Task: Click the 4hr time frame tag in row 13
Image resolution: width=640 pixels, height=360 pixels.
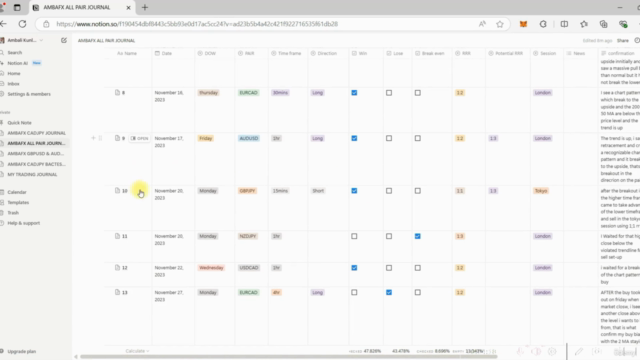Action: click(x=276, y=292)
